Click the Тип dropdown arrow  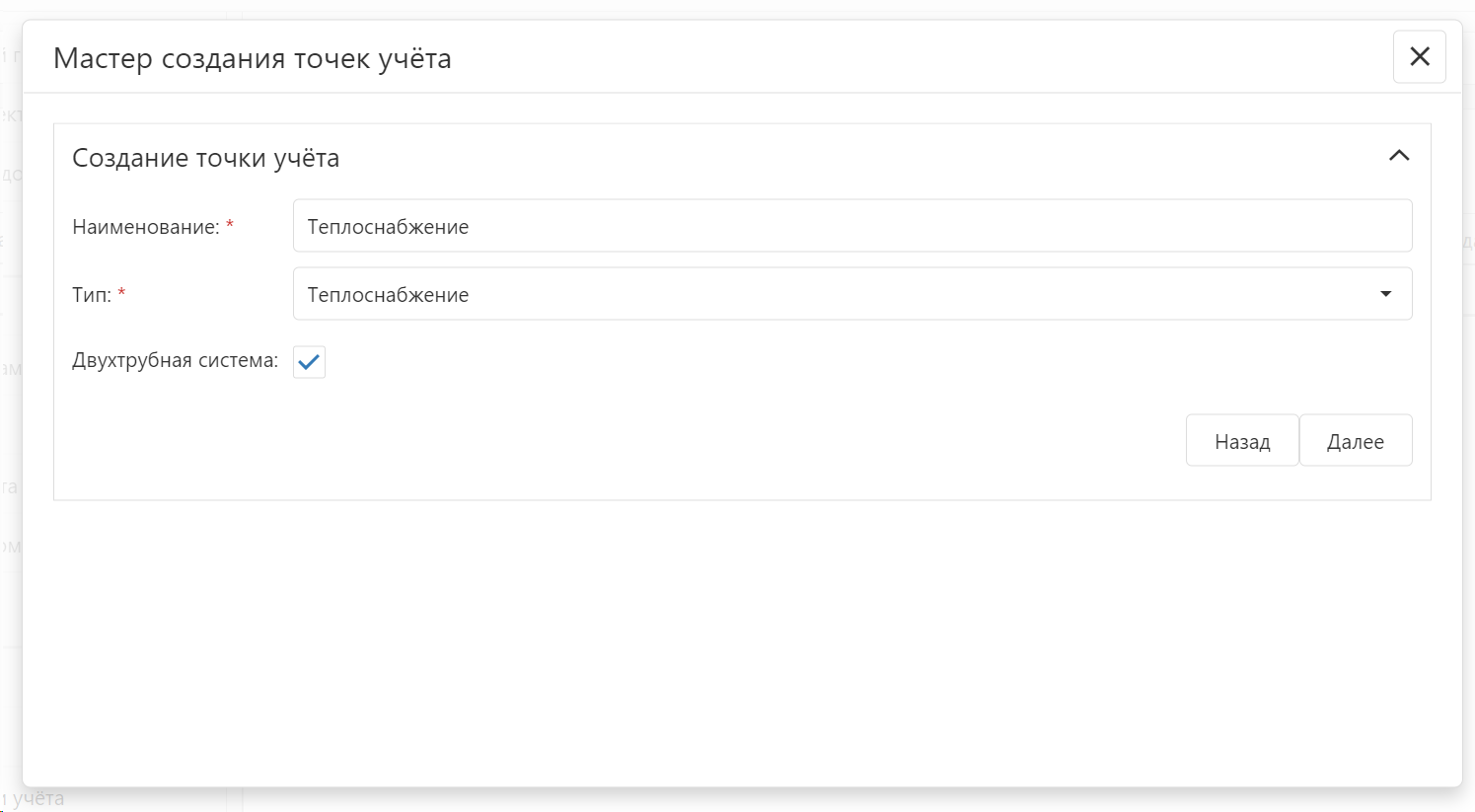coord(1385,294)
